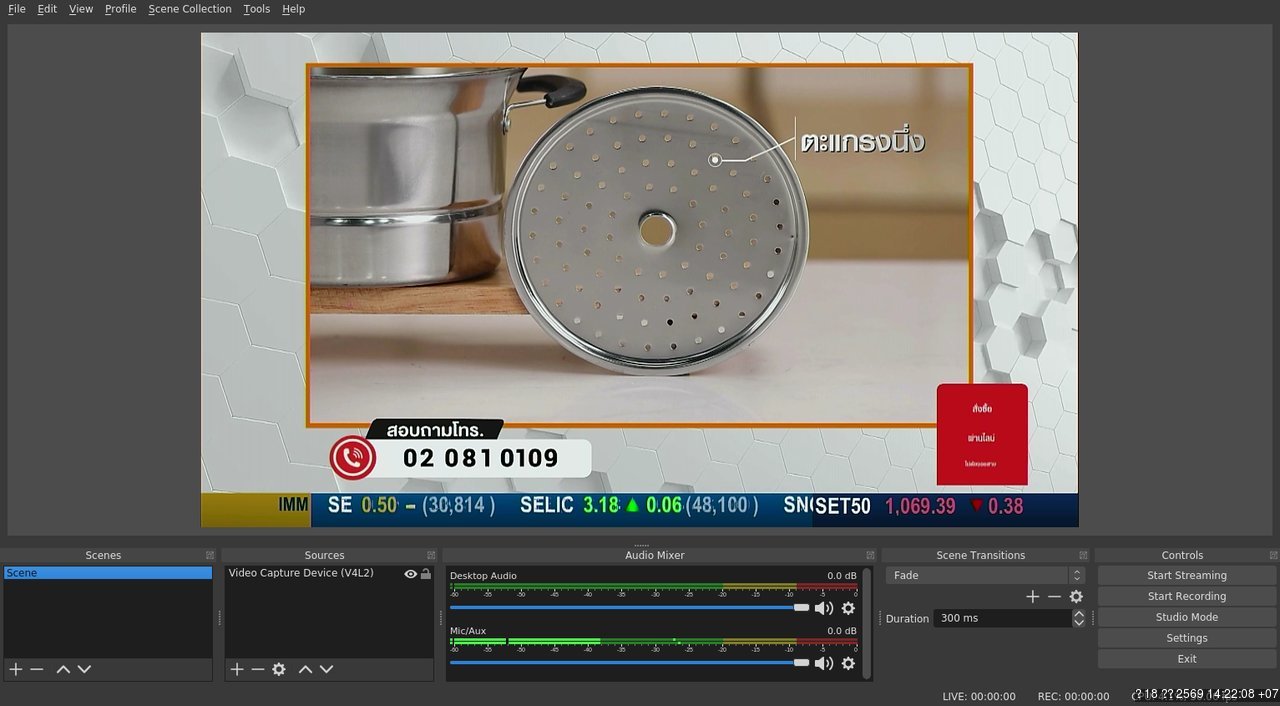Mute Desktop Audio via its speaker icon
This screenshot has width=1280, height=706.
(x=823, y=608)
